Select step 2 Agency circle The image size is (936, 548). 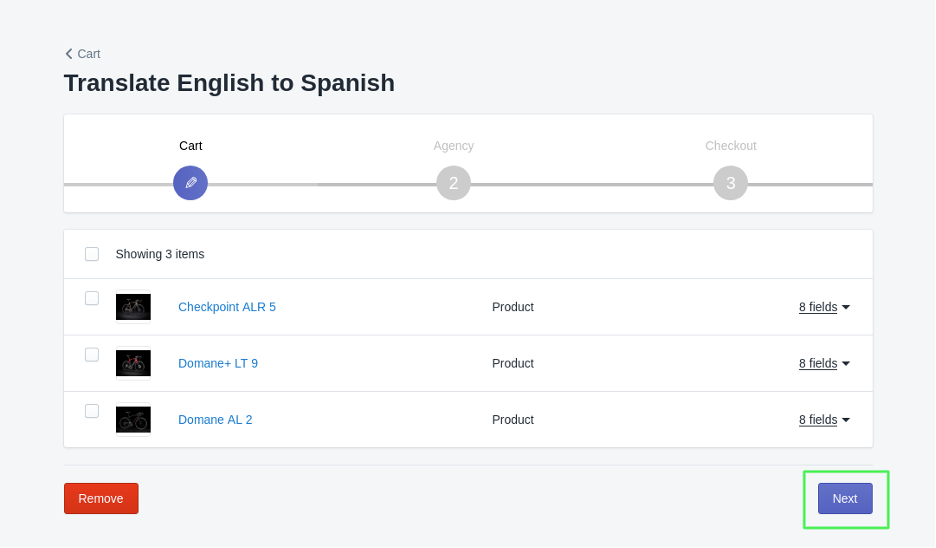(x=454, y=183)
